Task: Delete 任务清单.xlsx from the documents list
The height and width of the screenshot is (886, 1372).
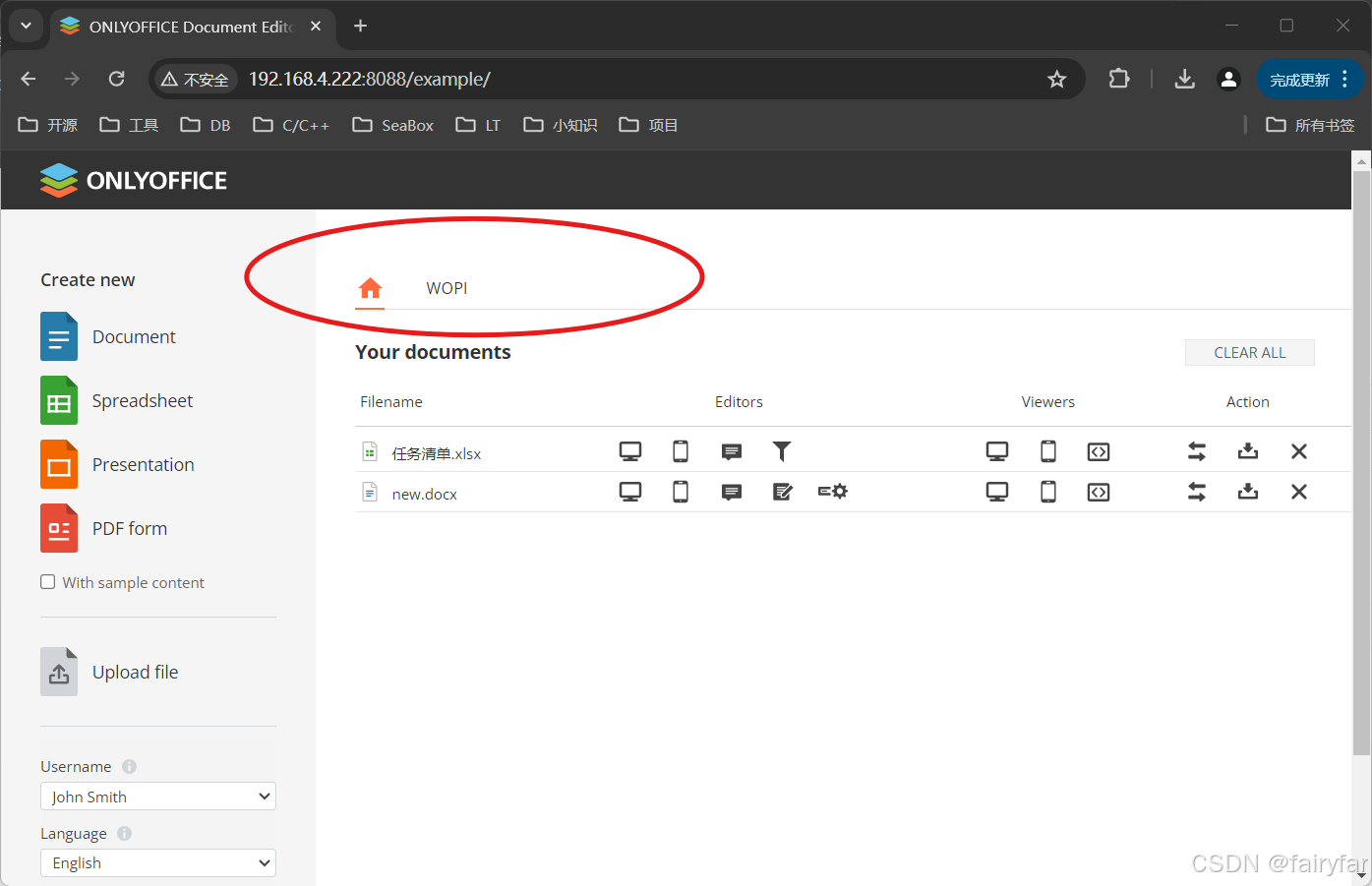Action: pyautogui.click(x=1299, y=450)
